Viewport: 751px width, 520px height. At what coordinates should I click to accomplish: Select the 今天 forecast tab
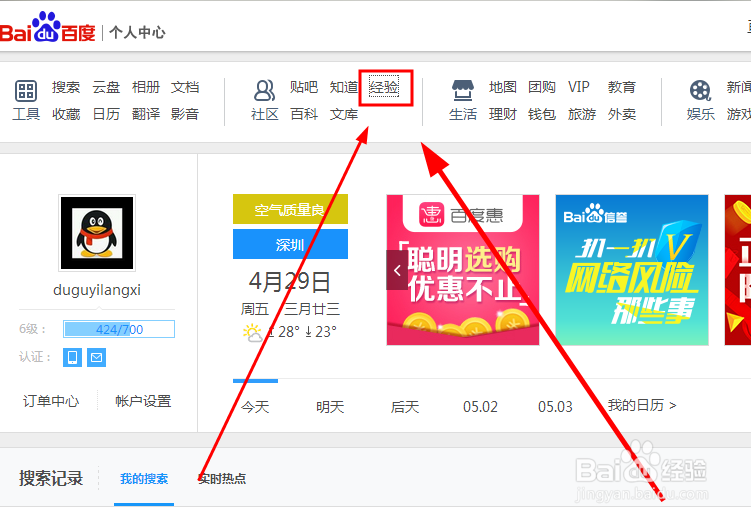pyautogui.click(x=255, y=407)
